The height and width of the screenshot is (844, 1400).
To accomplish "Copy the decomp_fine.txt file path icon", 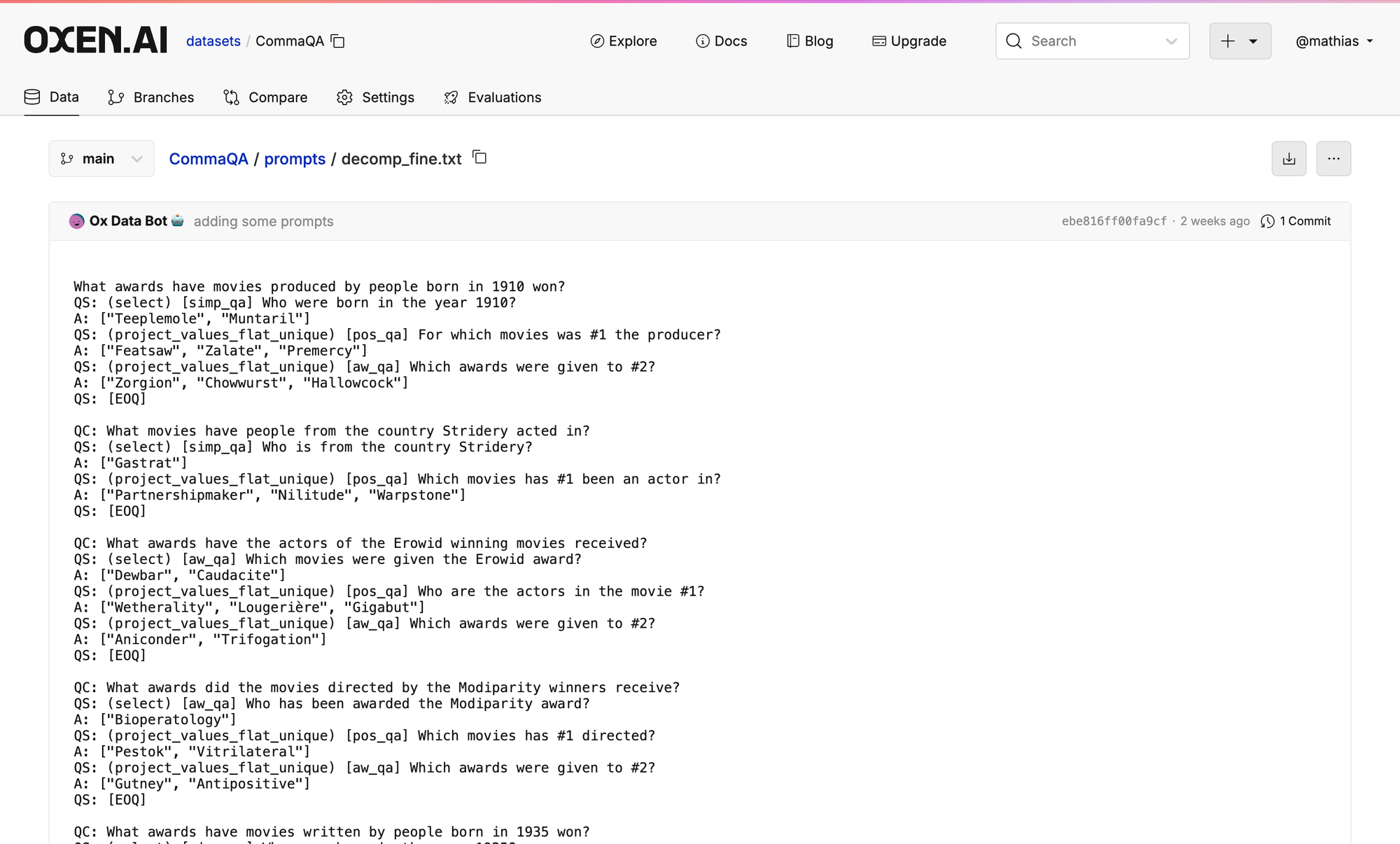I will tap(479, 157).
